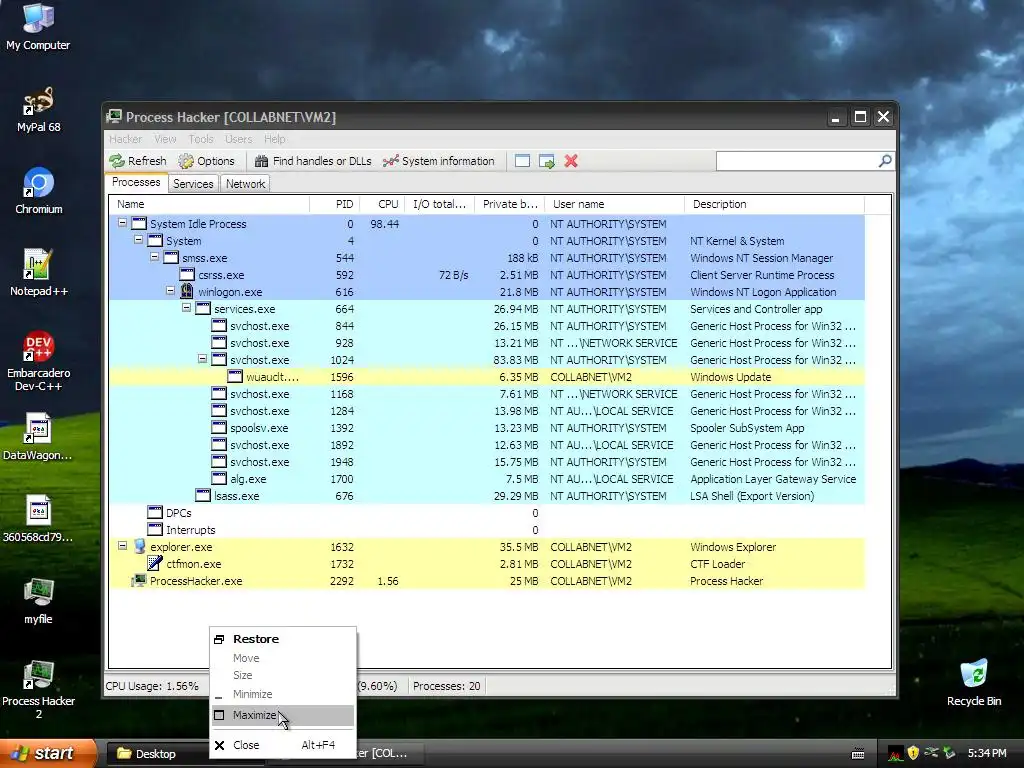
Task: Select svchost.exe with PID 844
Action: [487, 326]
